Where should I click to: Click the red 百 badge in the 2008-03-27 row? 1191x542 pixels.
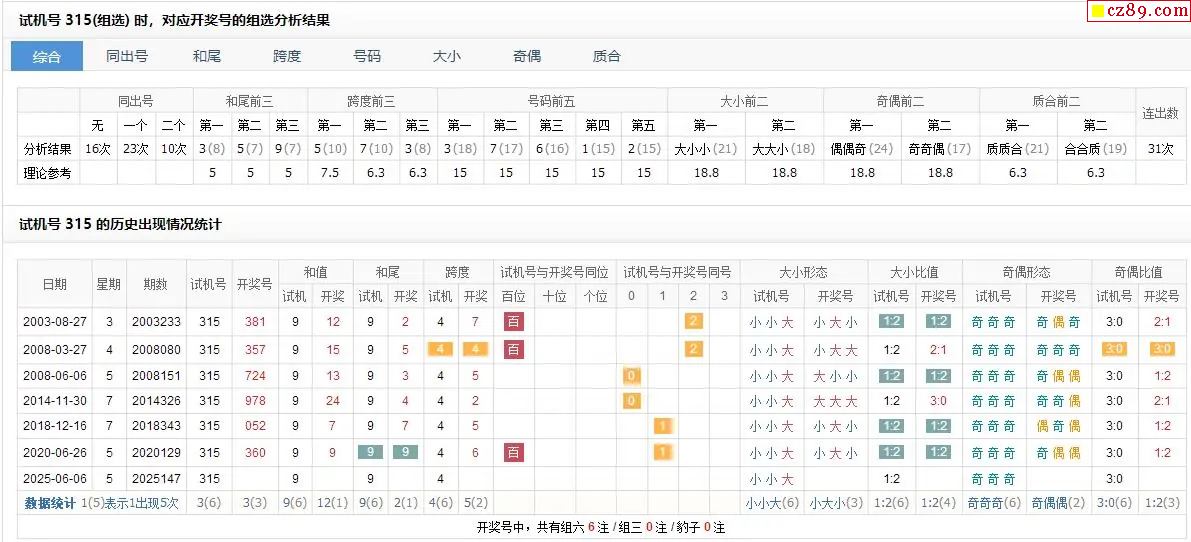click(x=514, y=349)
